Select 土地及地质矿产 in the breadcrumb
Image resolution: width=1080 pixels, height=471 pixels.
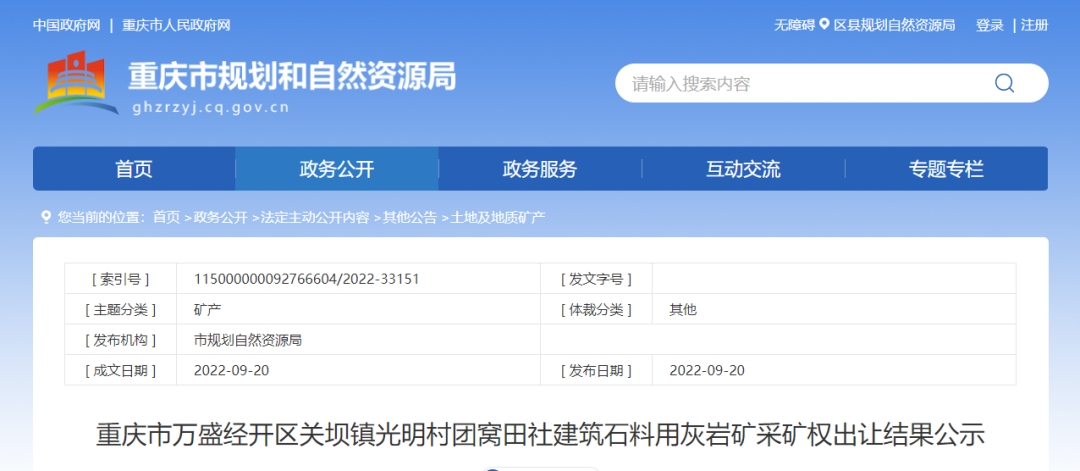pyautogui.click(x=498, y=217)
